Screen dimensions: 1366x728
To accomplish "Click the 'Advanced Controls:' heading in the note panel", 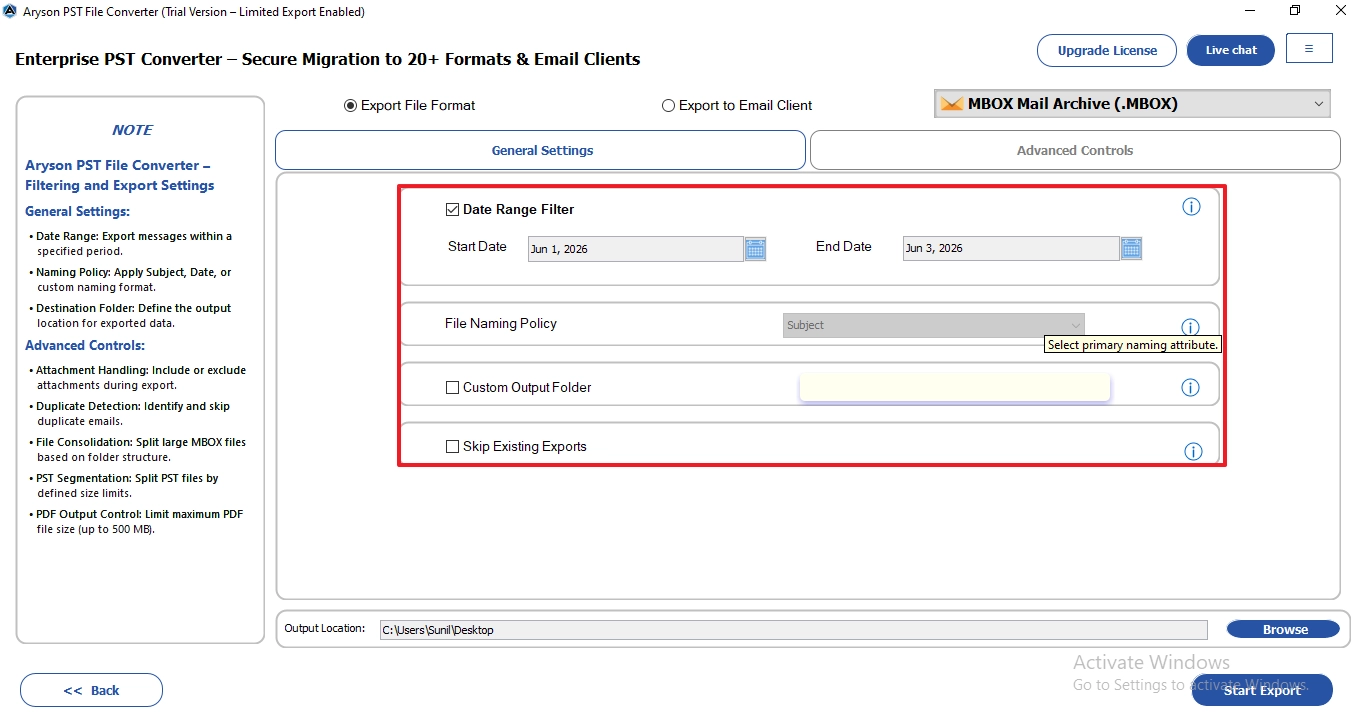I will 85,345.
